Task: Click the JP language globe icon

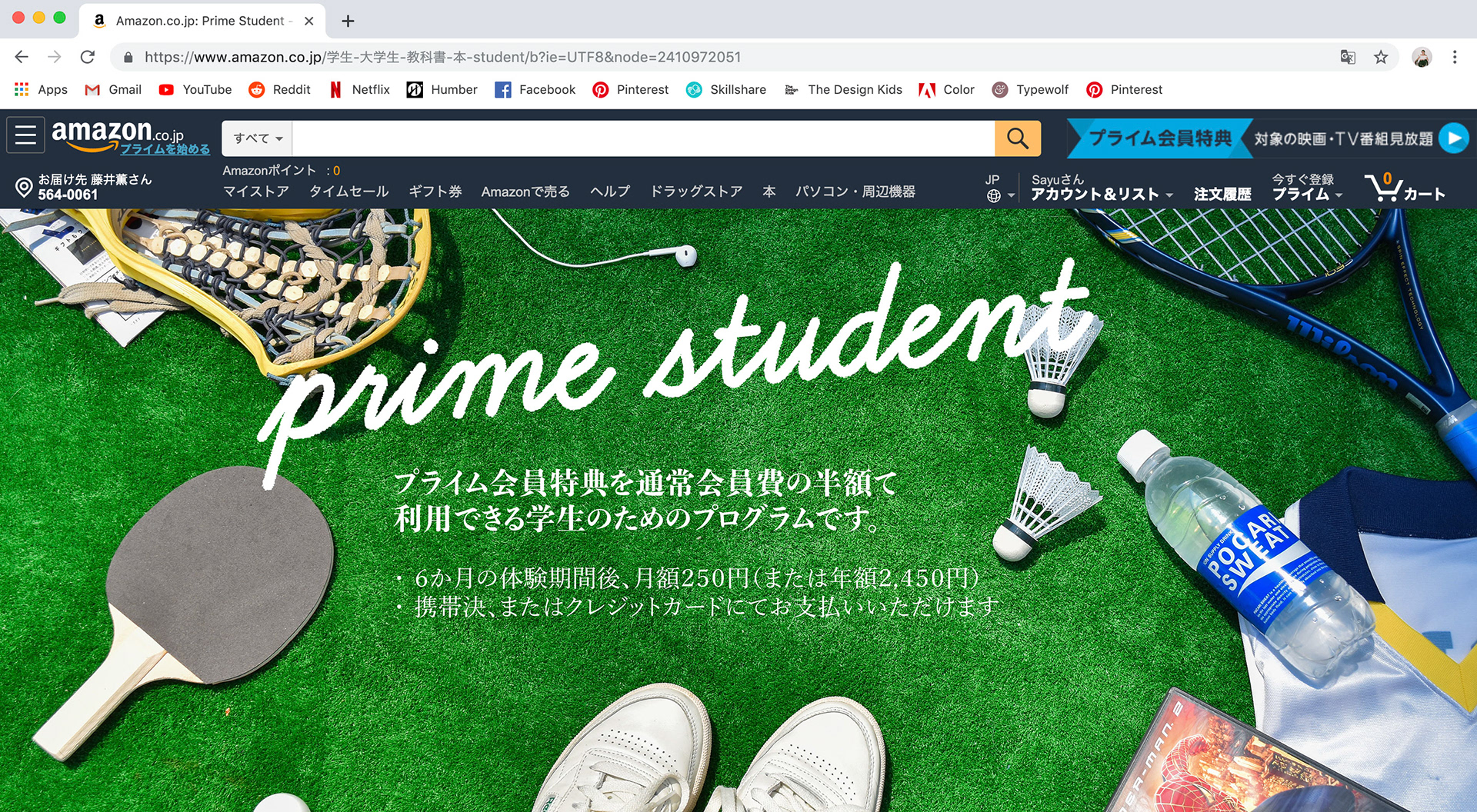Action: point(994,196)
